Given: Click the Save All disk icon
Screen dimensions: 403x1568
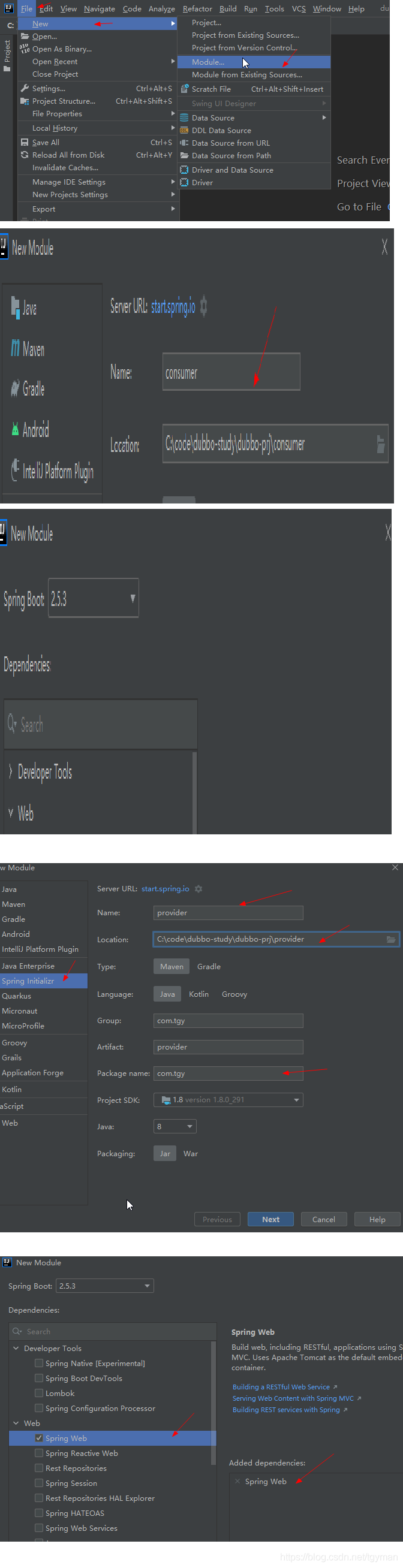Looking at the screenshot, I should pyautogui.click(x=25, y=143).
